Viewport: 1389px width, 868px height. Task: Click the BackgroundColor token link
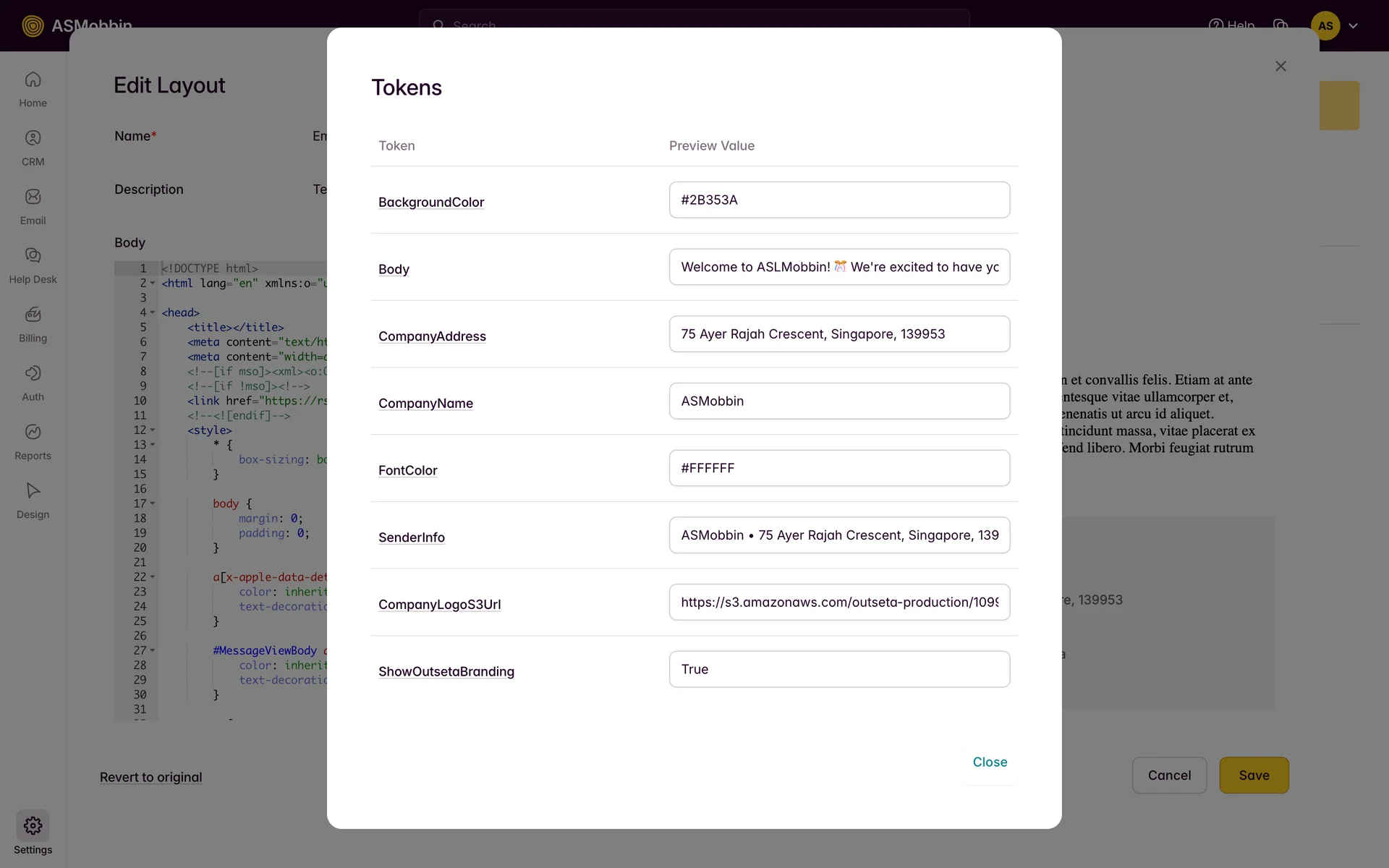pyautogui.click(x=431, y=203)
